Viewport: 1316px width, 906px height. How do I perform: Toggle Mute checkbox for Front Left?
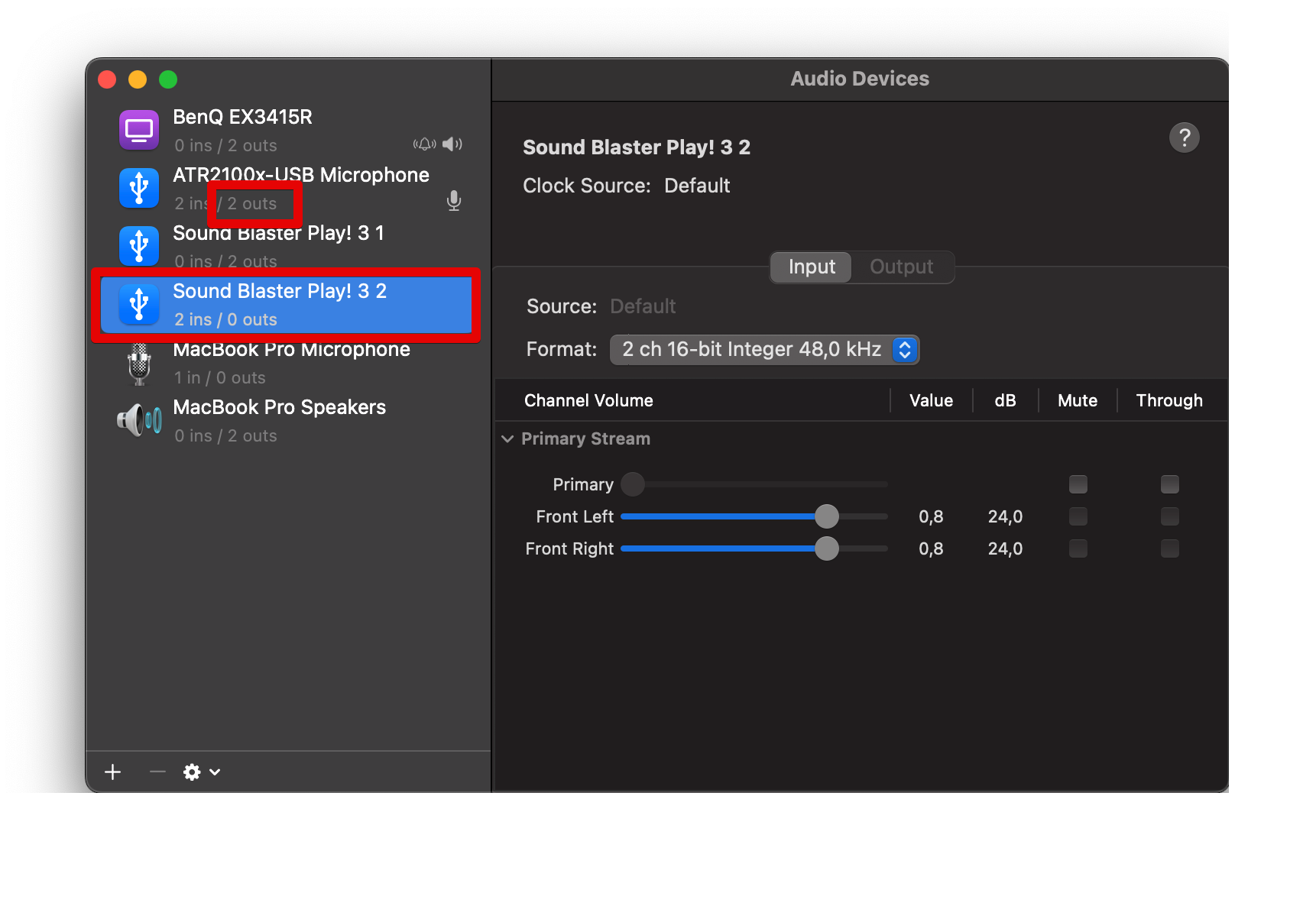pyautogui.click(x=1078, y=516)
